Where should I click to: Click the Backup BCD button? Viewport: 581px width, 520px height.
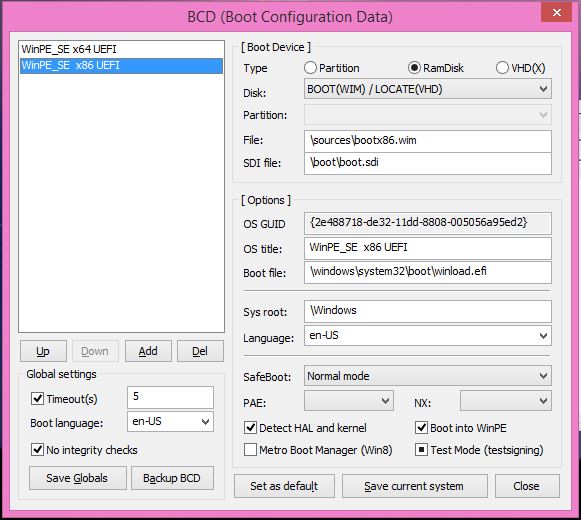pyautogui.click(x=172, y=478)
